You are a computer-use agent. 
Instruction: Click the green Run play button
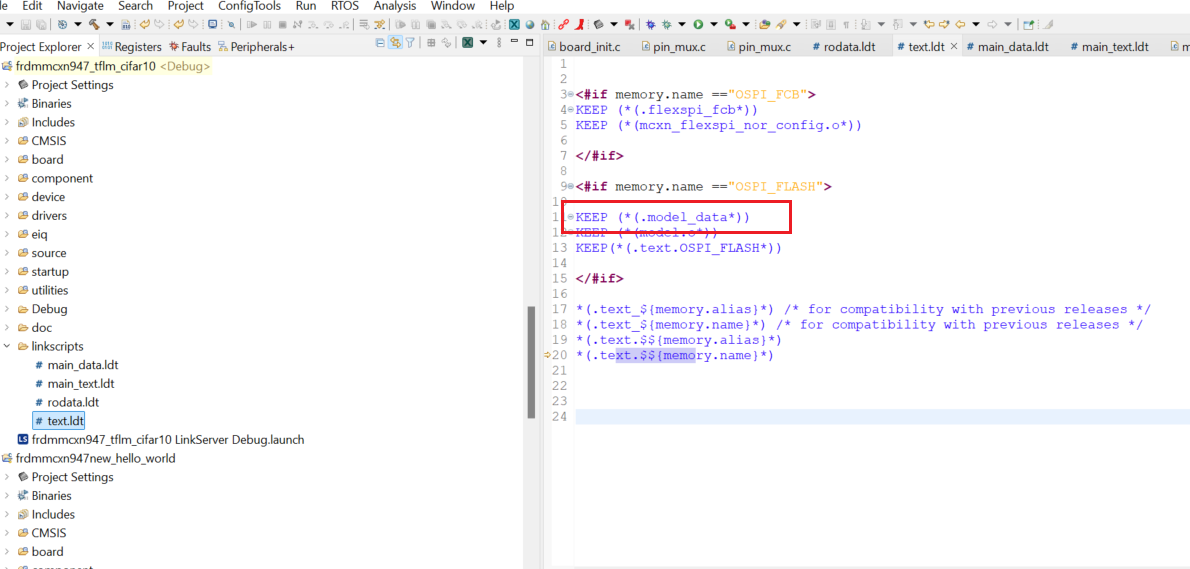(697, 24)
